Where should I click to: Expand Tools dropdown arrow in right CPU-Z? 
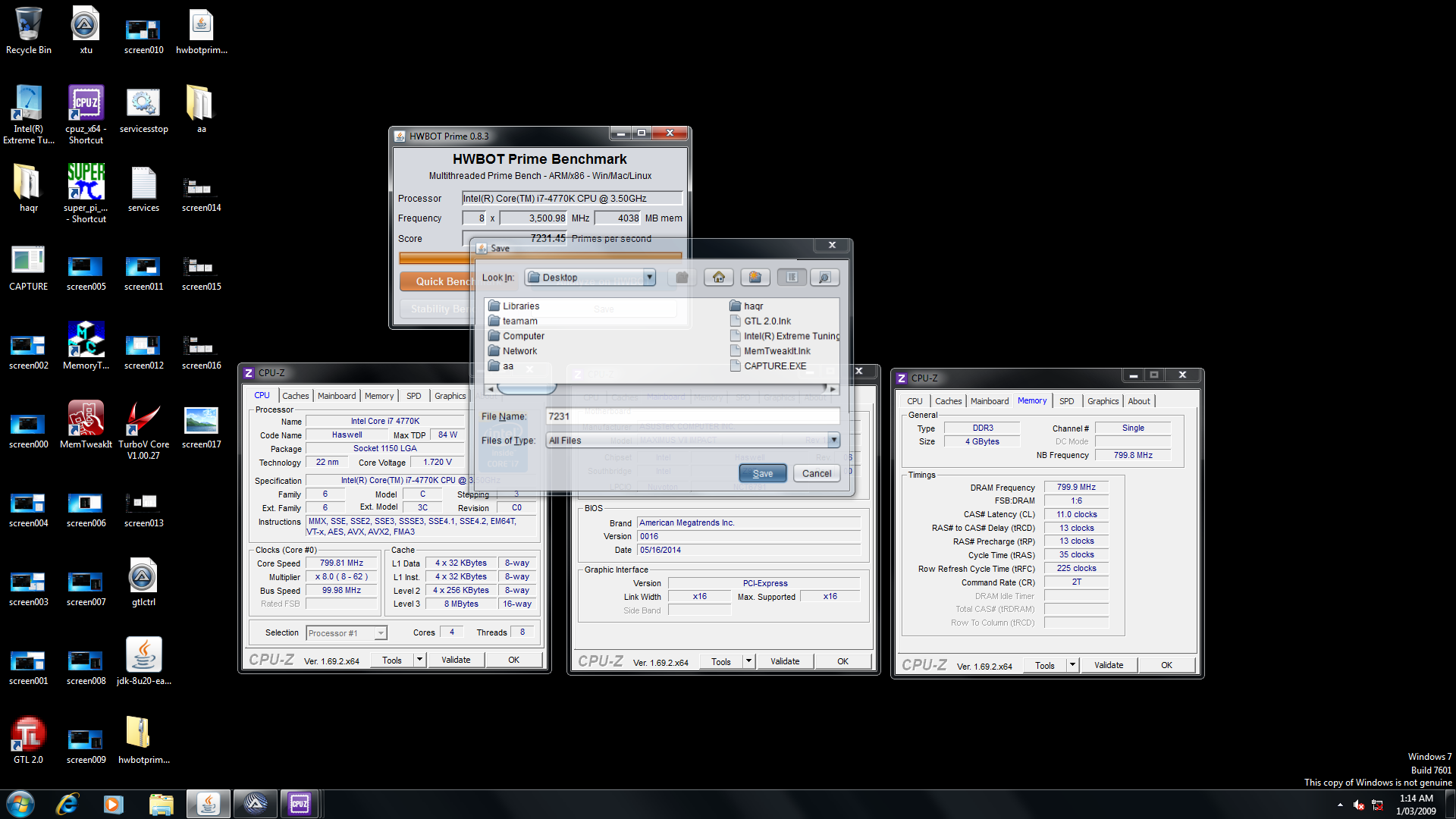tap(1072, 665)
